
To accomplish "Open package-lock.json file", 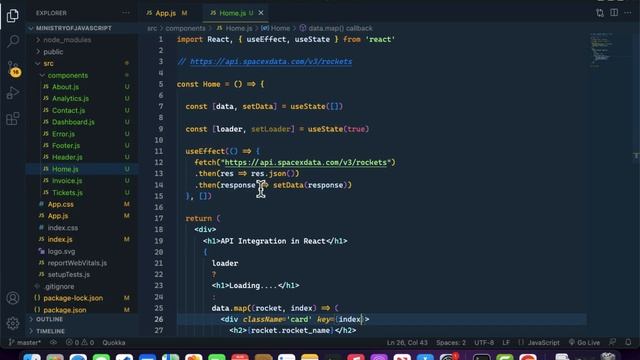I will pos(73,298).
